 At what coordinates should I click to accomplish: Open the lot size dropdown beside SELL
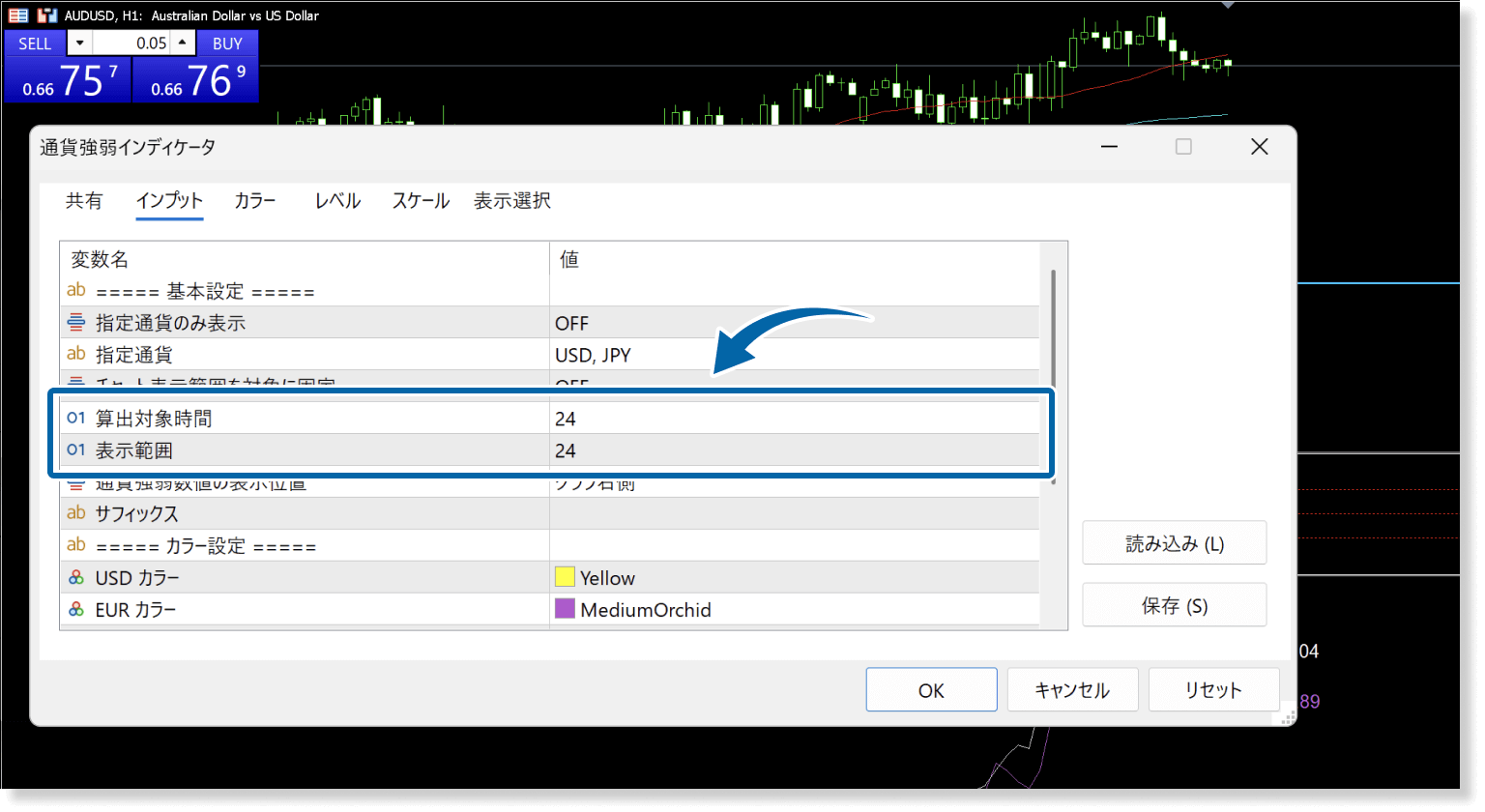tap(78, 43)
